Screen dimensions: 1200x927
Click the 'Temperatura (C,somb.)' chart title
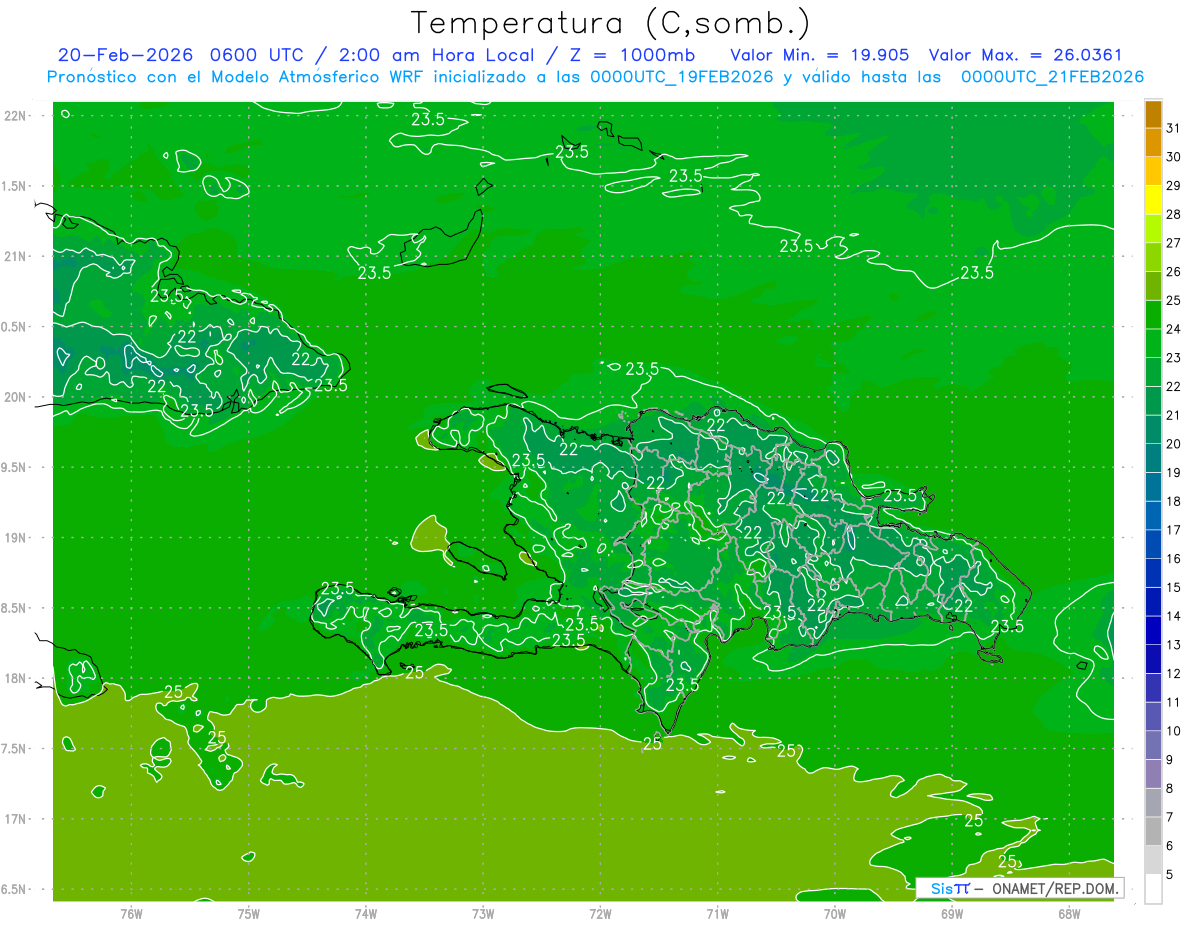(x=611, y=23)
